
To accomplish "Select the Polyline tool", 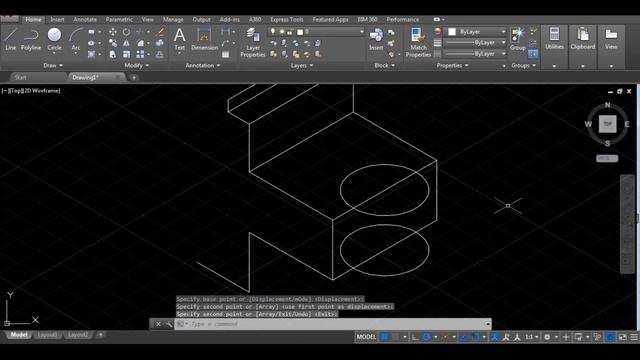I will point(31,39).
